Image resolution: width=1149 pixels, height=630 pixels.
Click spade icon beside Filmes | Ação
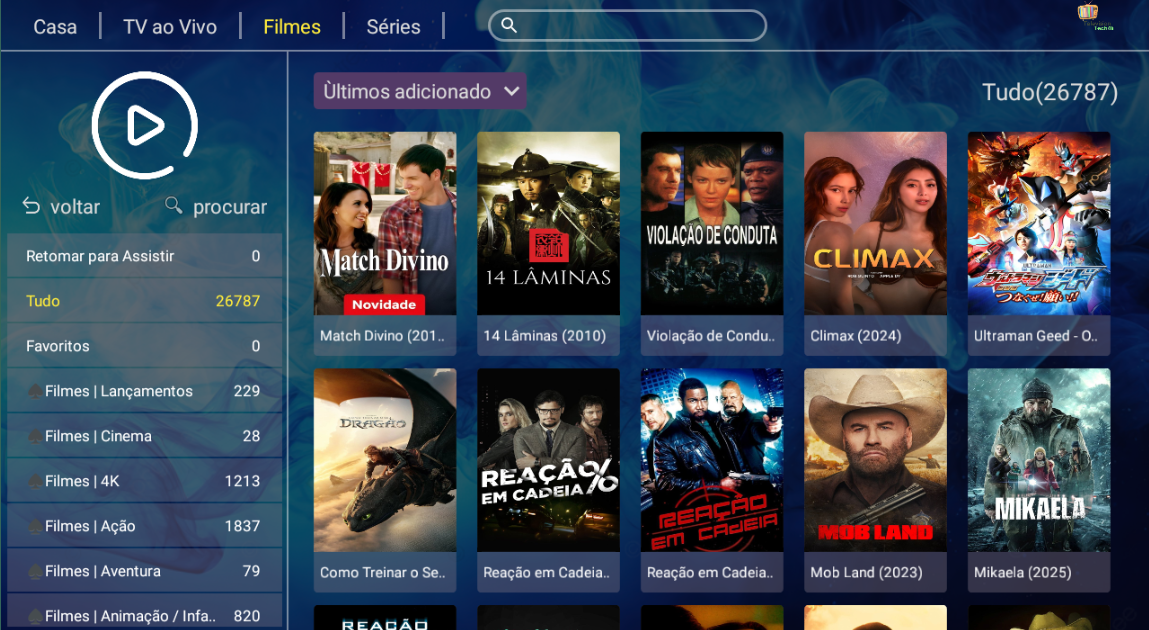click(34, 527)
